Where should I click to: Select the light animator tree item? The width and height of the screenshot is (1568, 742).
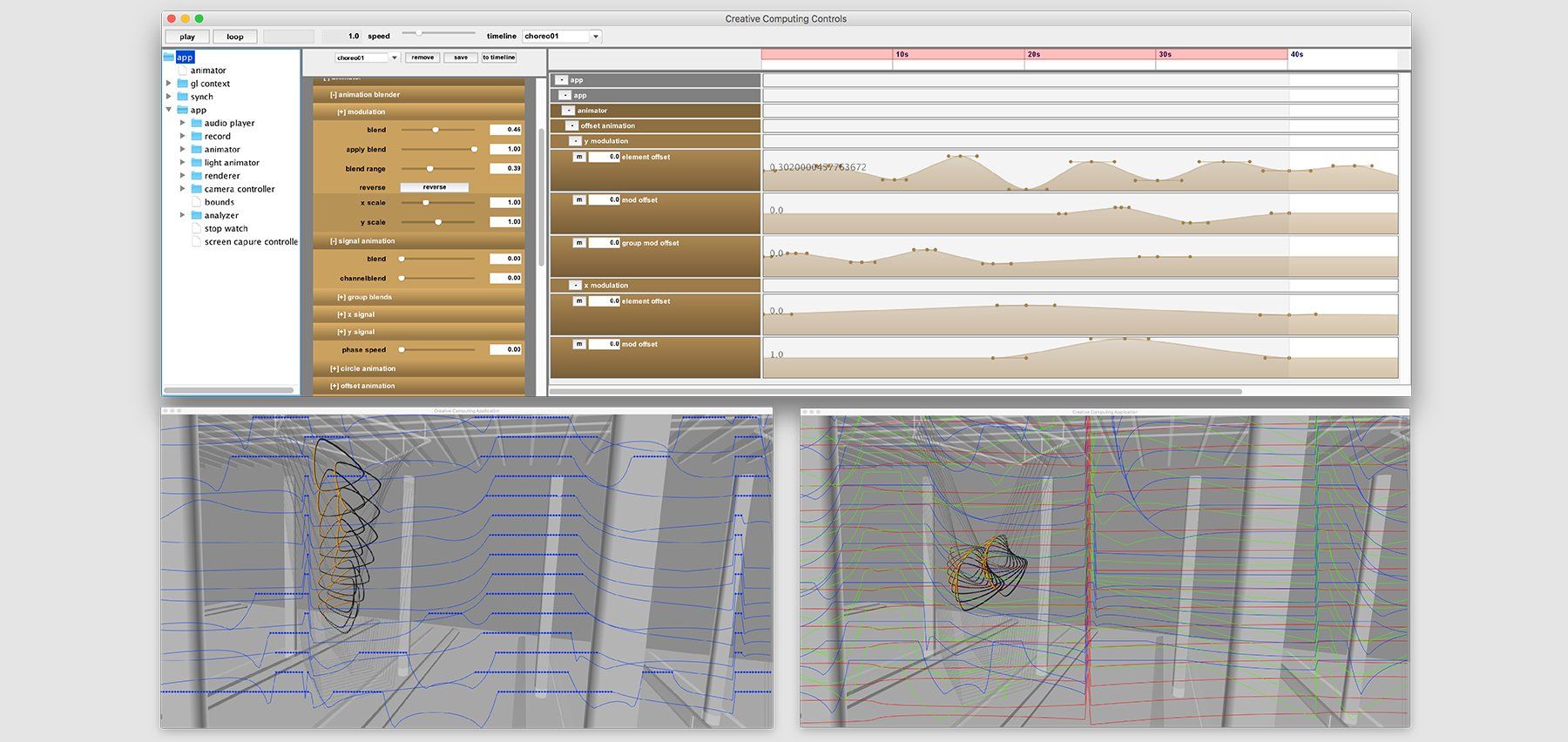point(232,162)
